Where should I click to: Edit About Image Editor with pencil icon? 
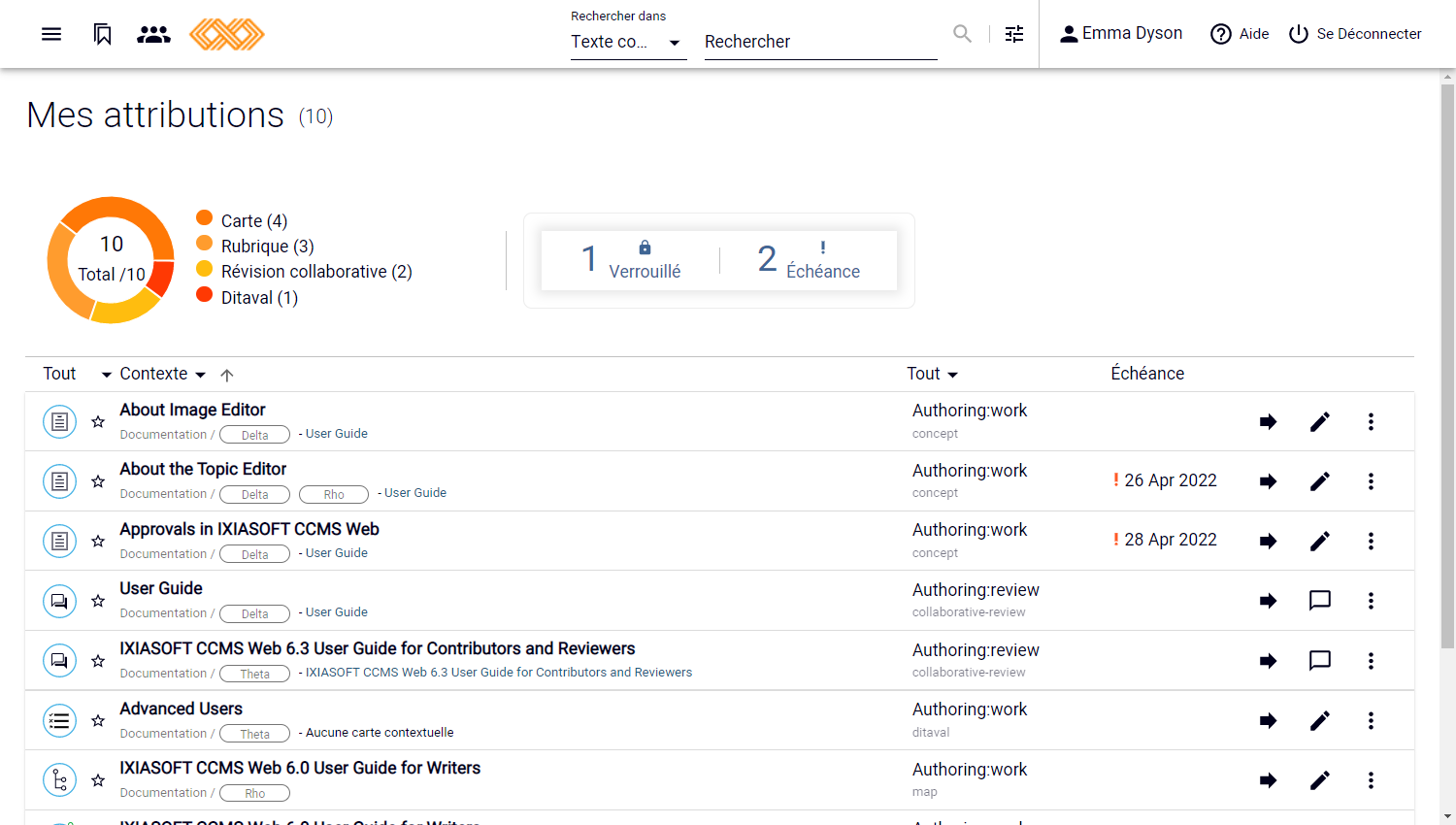(1320, 421)
